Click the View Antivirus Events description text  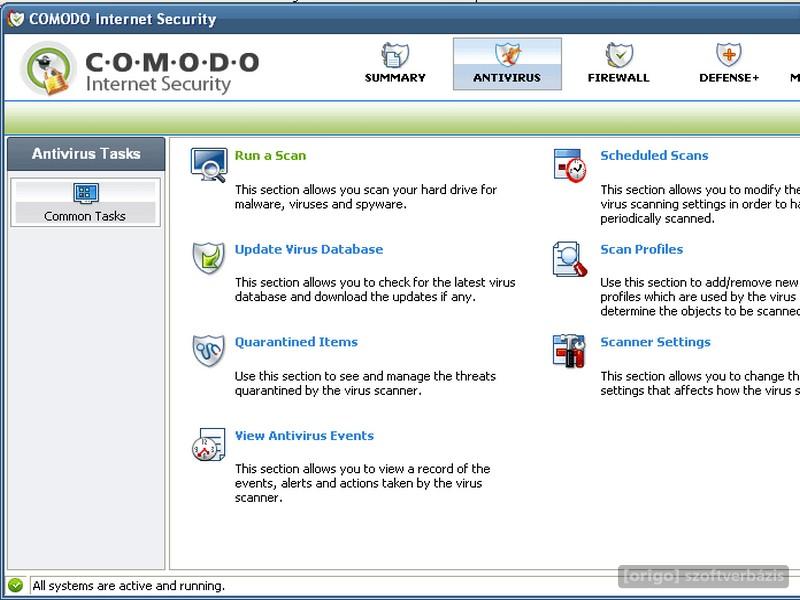pyautogui.click(x=362, y=483)
